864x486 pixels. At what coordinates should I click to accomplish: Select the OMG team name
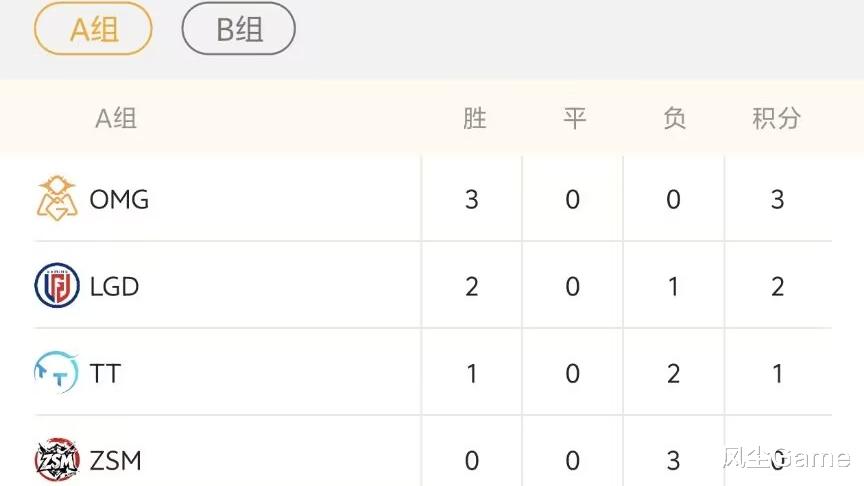[x=119, y=199]
